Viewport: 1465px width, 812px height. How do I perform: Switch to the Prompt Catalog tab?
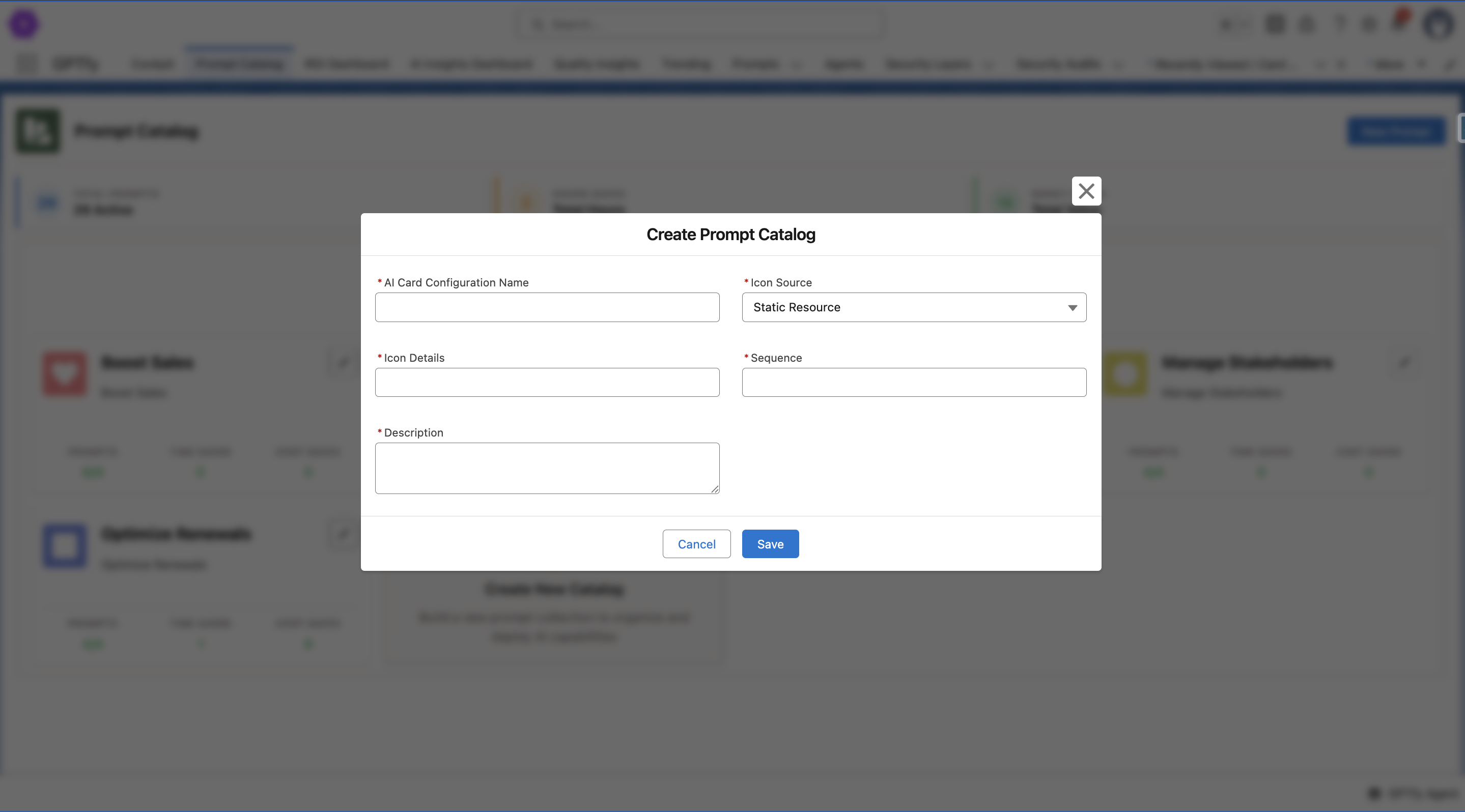pos(239,64)
